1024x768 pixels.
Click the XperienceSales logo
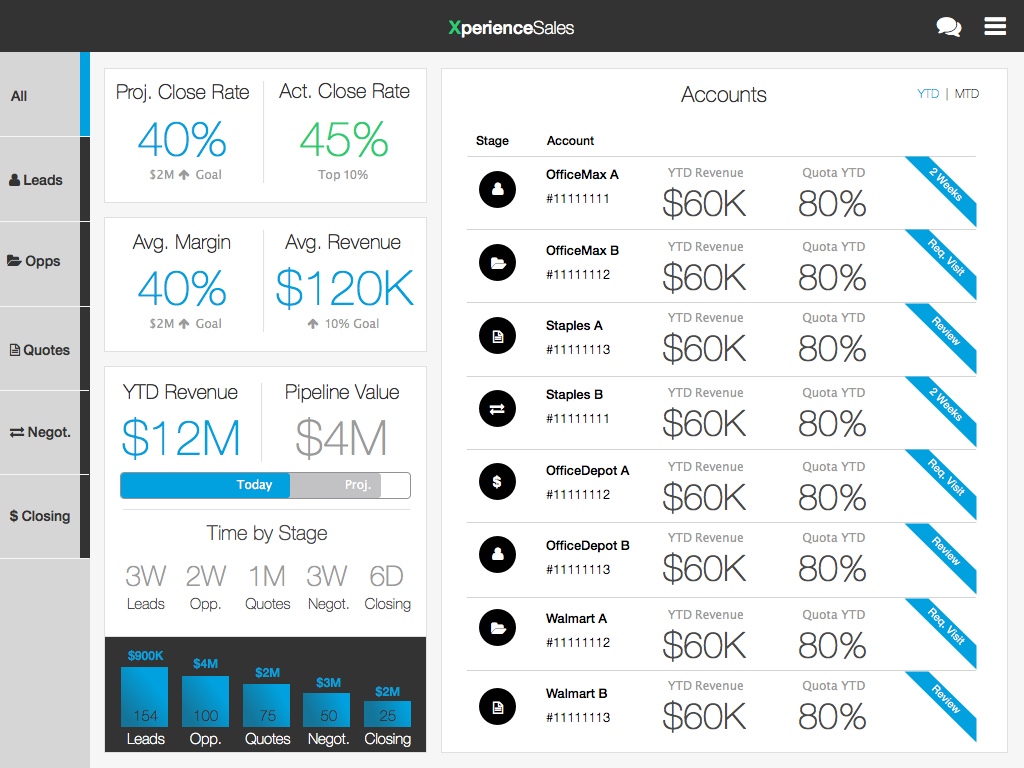coord(511,27)
